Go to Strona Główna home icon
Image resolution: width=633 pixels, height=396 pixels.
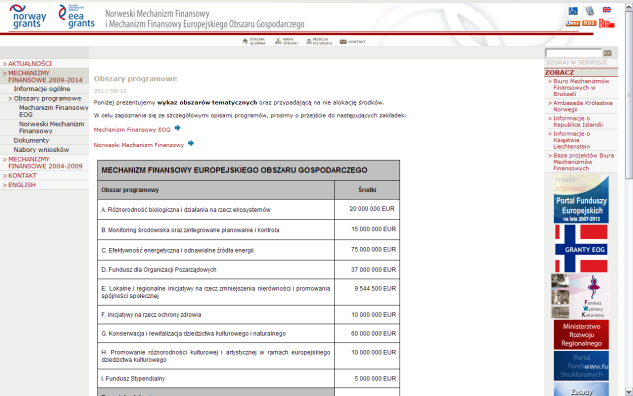pyautogui.click(x=254, y=42)
